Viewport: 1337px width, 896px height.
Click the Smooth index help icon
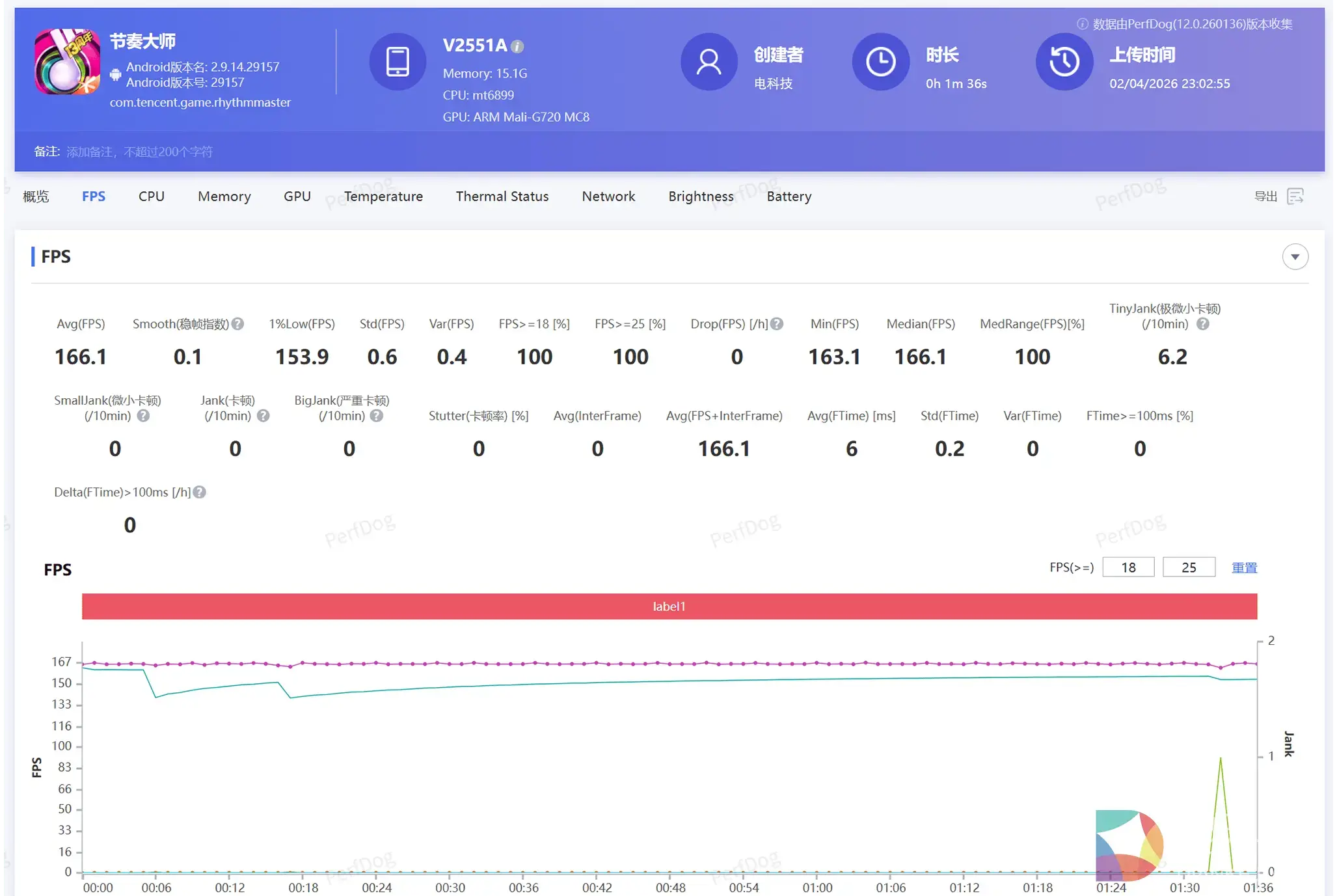tap(238, 324)
